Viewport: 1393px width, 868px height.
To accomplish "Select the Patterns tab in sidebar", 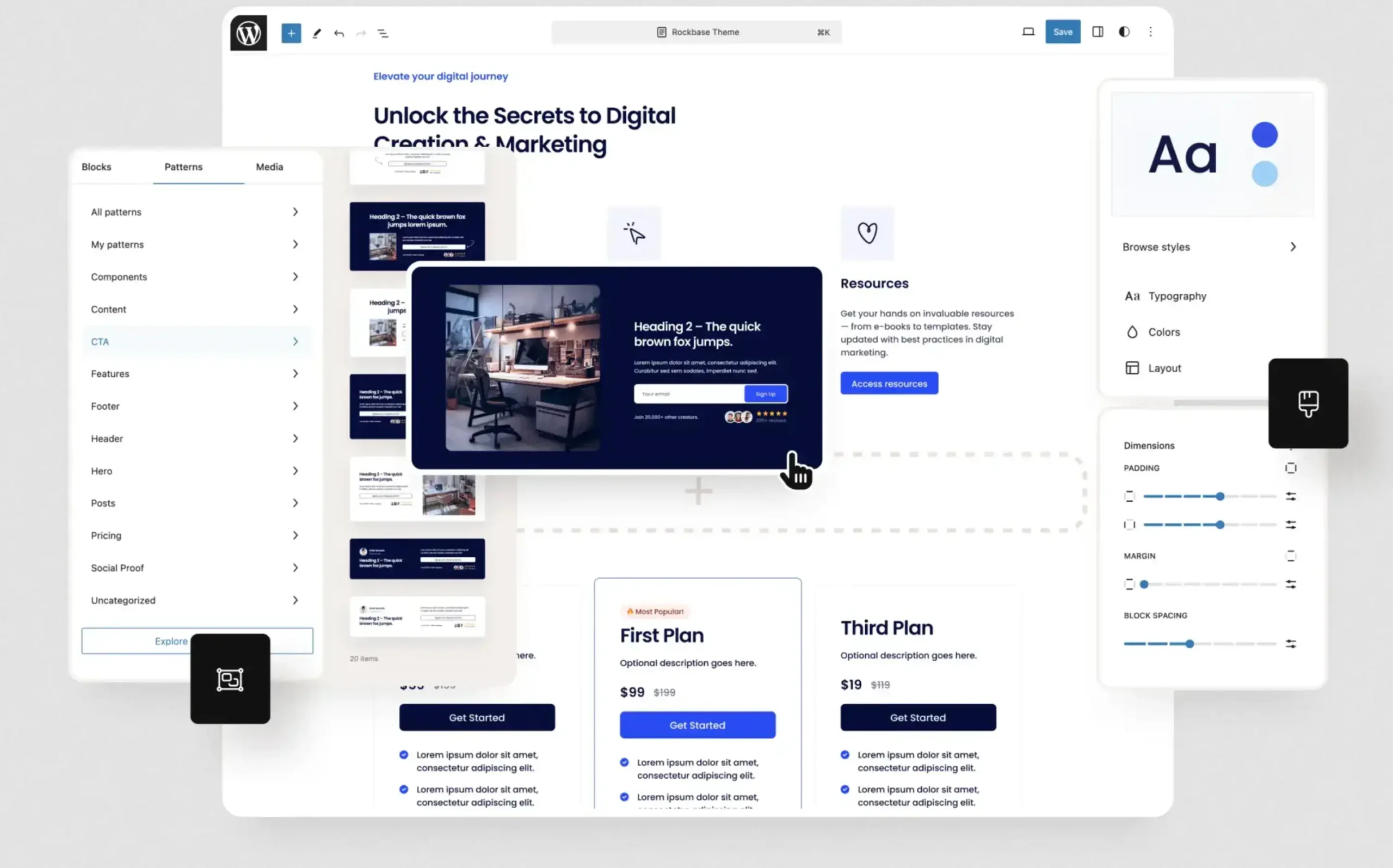I will 183,166.
